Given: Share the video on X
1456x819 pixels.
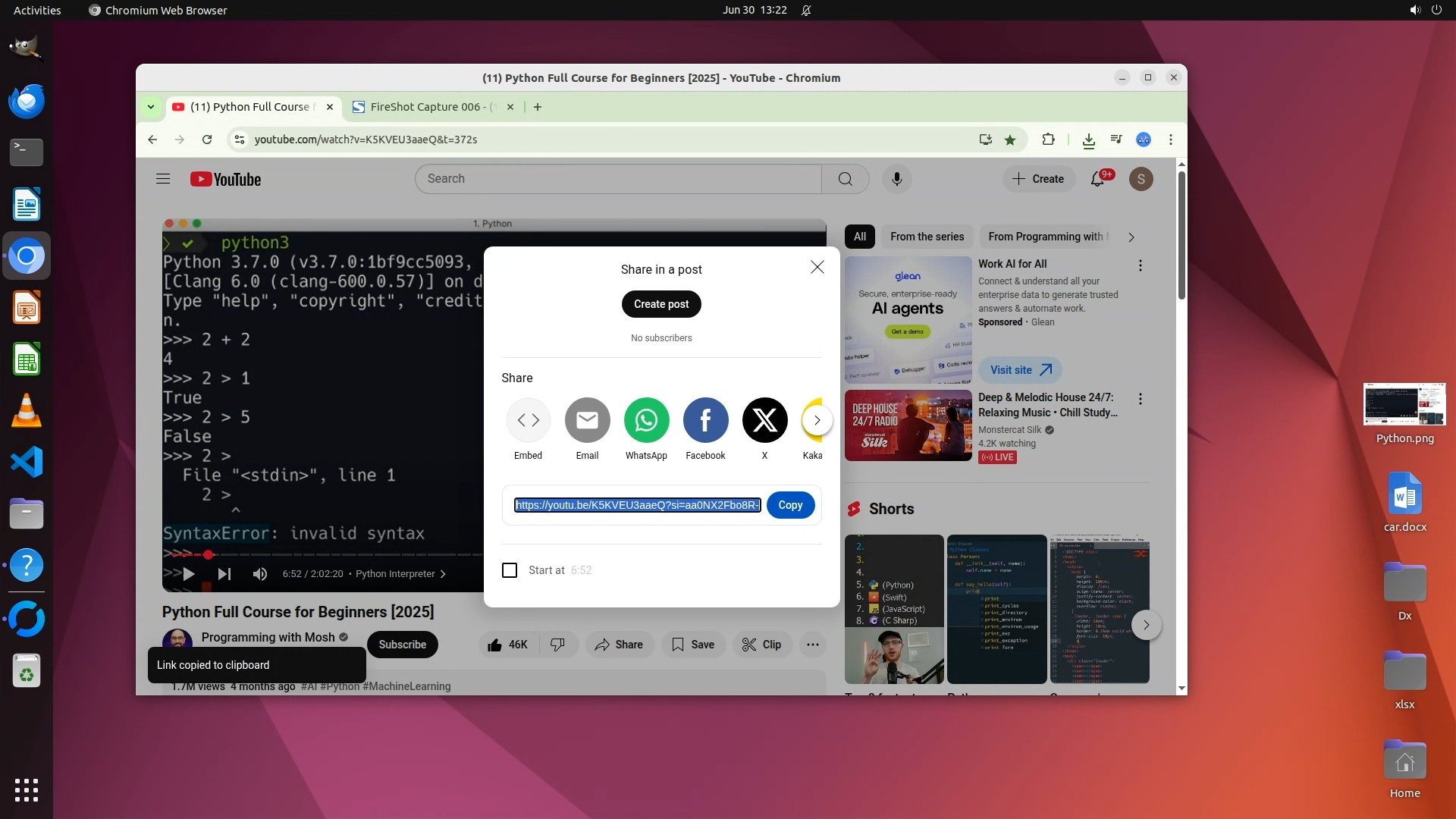Looking at the screenshot, I should point(764,420).
